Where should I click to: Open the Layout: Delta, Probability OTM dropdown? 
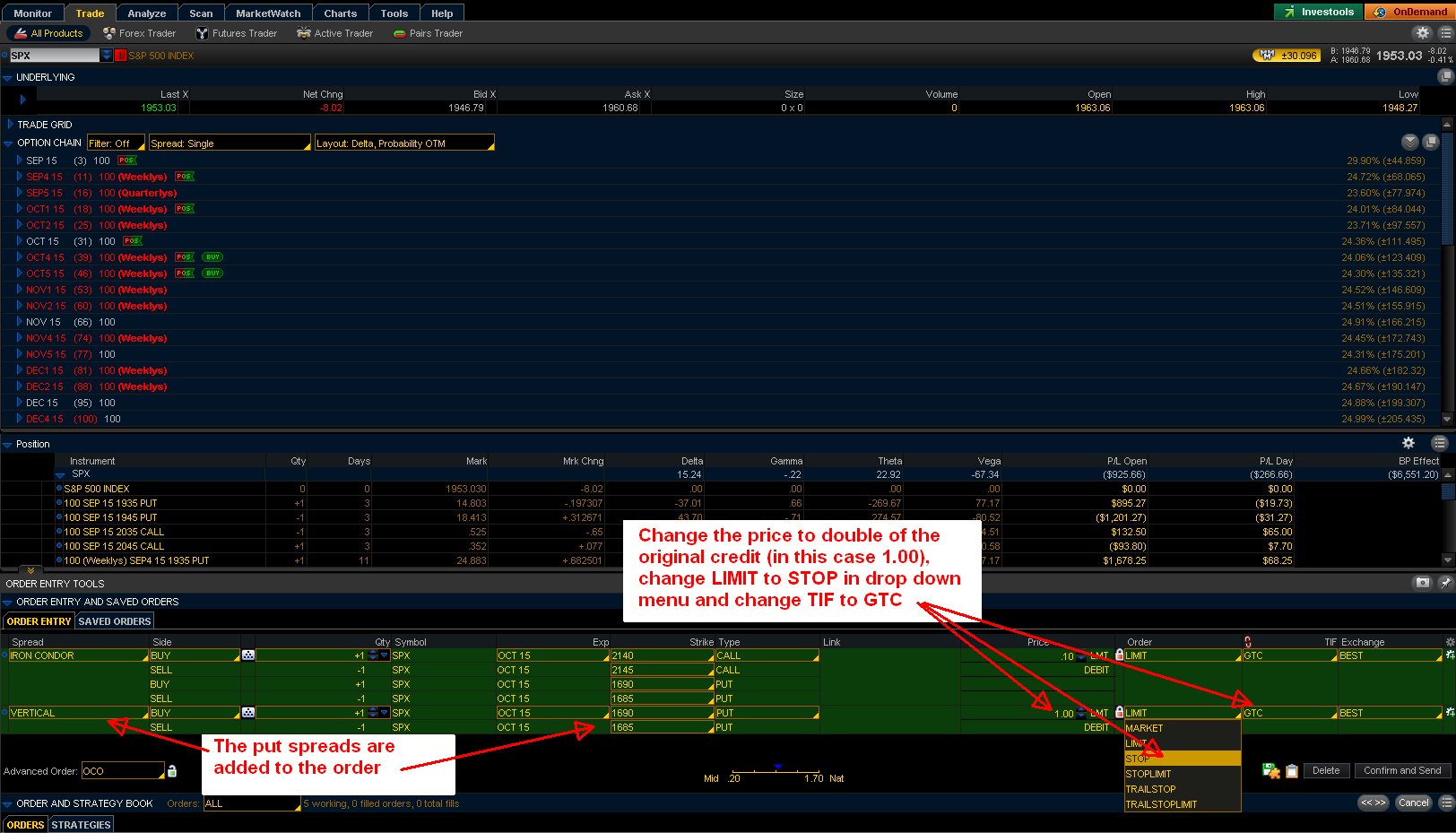[x=404, y=143]
